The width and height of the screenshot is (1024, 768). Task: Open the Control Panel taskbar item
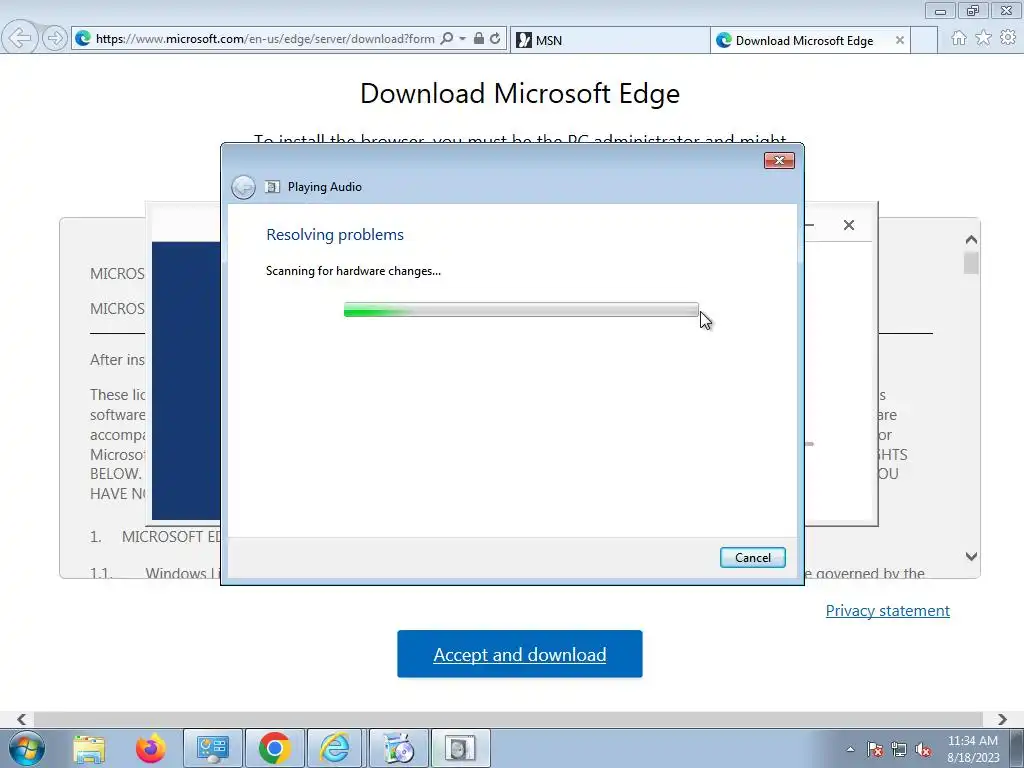pyautogui.click(x=213, y=748)
